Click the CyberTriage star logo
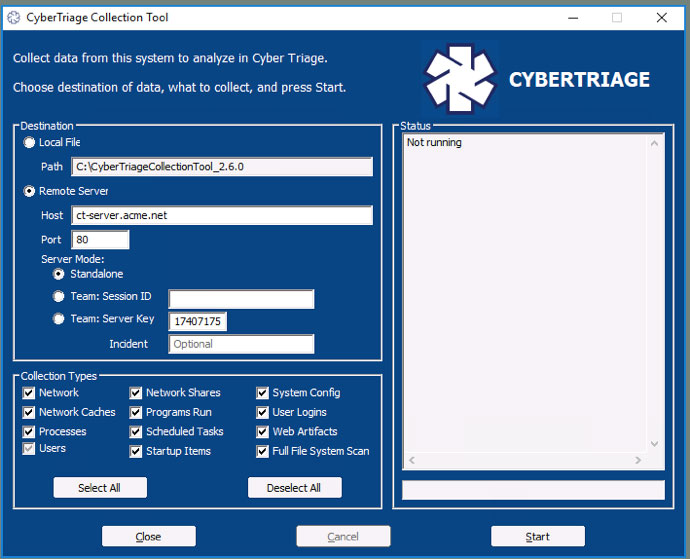Viewport: 690px width, 559px height. point(460,79)
